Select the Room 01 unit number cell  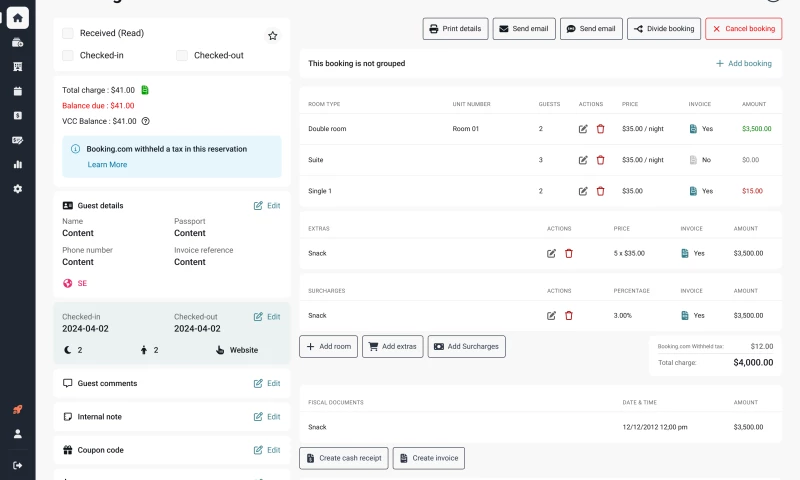[465, 129]
